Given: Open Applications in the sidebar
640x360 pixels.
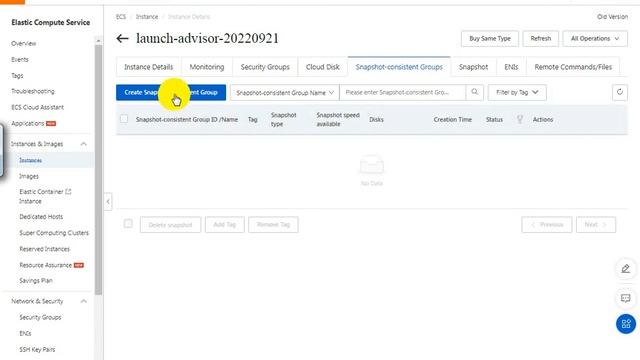Looking at the screenshot, I should (28, 123).
